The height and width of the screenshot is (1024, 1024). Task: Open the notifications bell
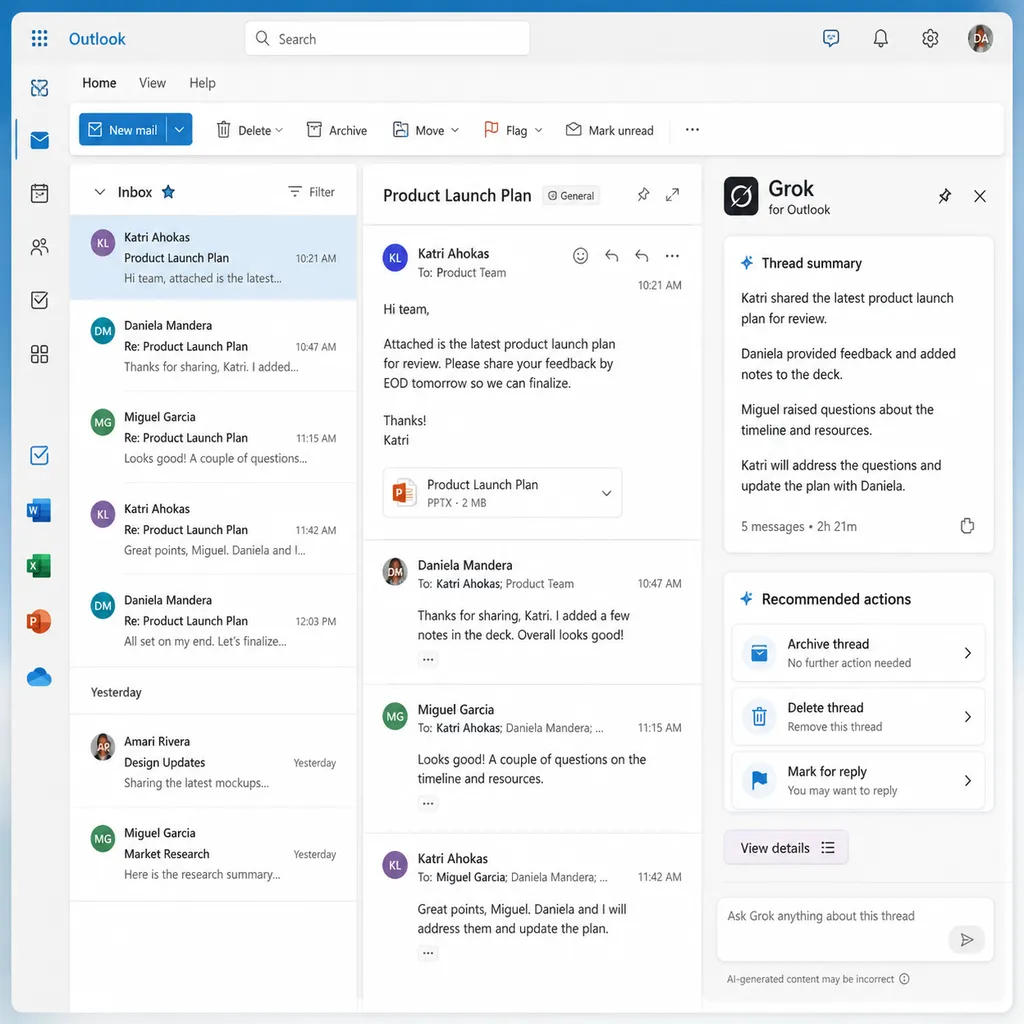880,39
